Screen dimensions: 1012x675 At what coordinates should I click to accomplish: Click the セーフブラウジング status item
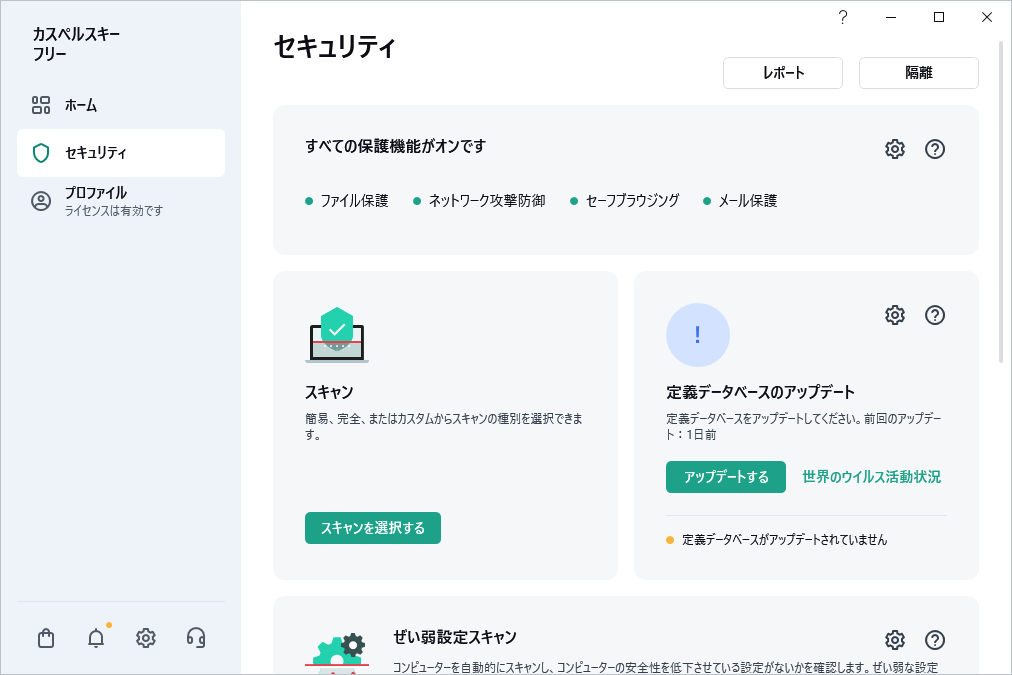point(625,201)
